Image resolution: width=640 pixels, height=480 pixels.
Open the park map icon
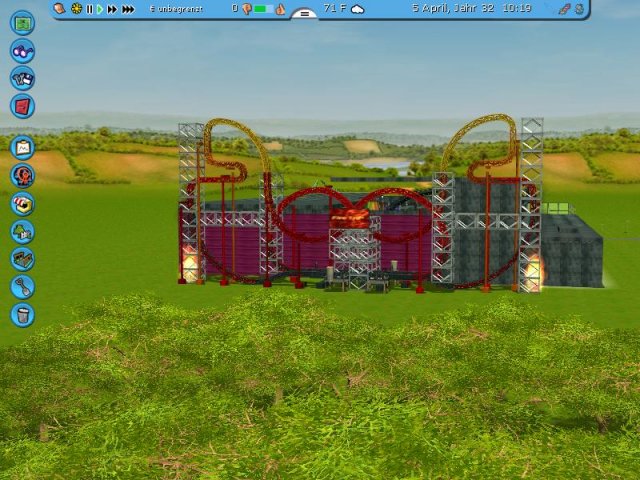click(x=22, y=23)
